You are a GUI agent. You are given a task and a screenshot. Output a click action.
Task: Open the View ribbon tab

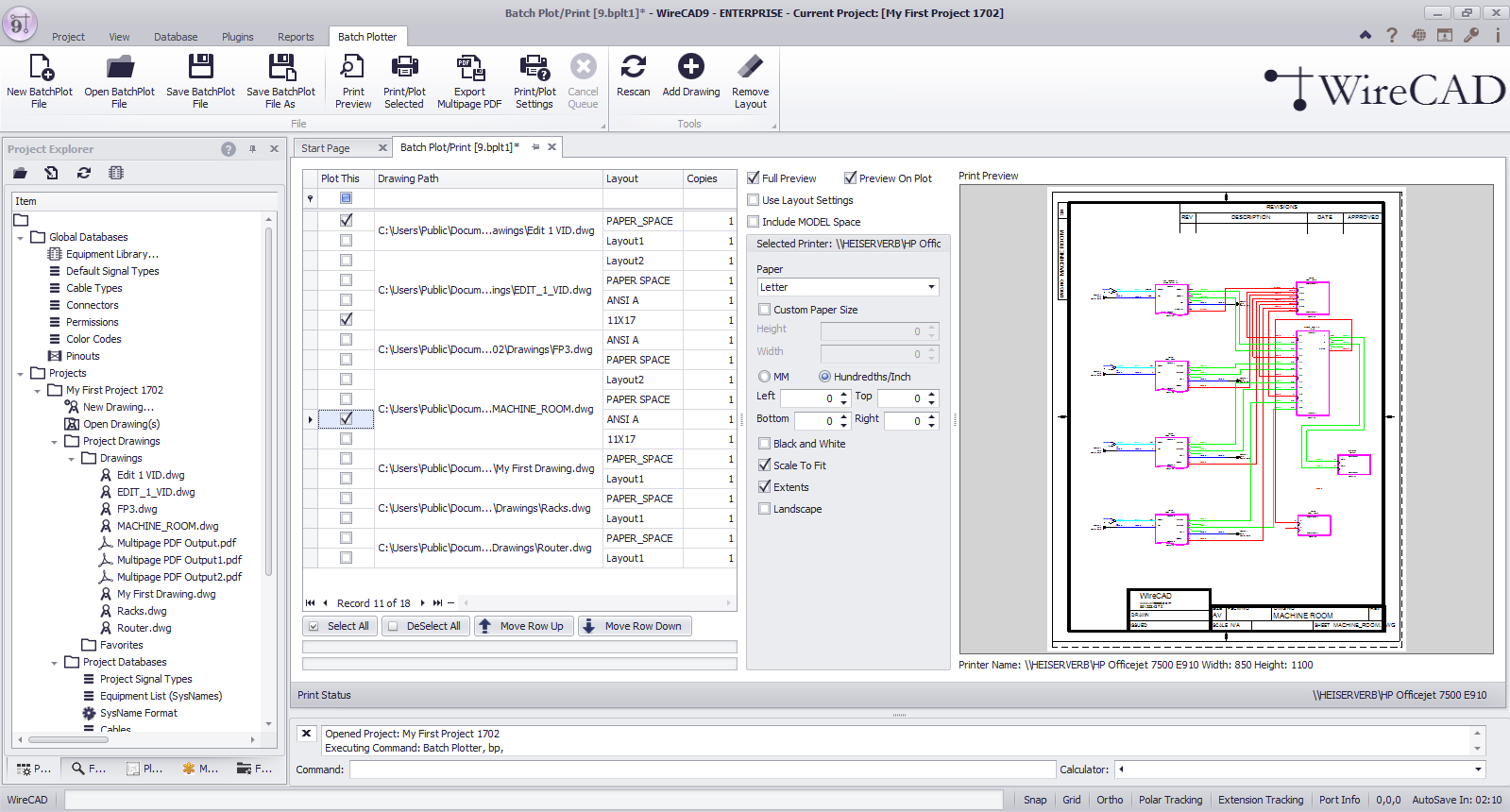pyautogui.click(x=119, y=37)
